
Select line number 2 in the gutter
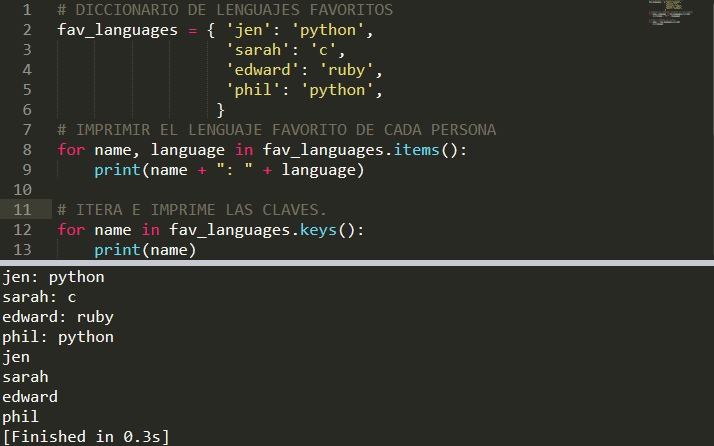pos(27,30)
